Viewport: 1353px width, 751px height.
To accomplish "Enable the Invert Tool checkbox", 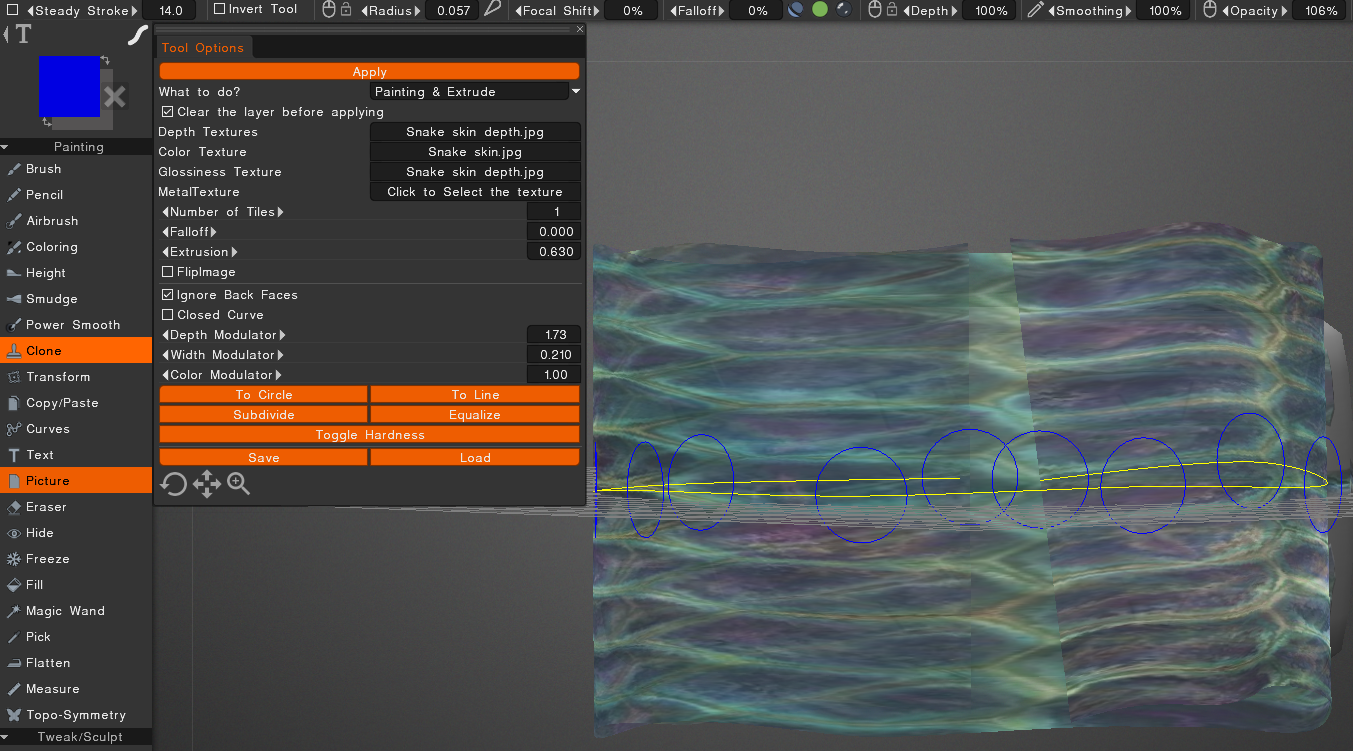I will click(220, 10).
